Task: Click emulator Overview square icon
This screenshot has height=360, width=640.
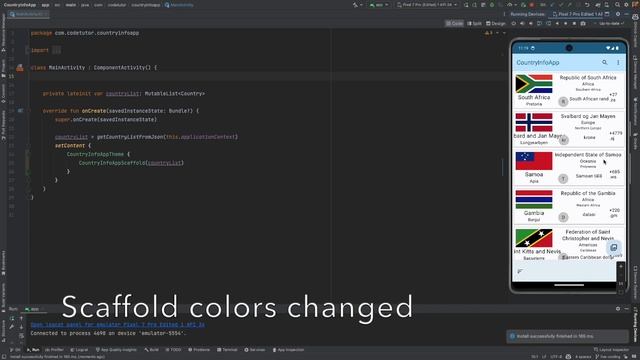Action: pos(574,24)
